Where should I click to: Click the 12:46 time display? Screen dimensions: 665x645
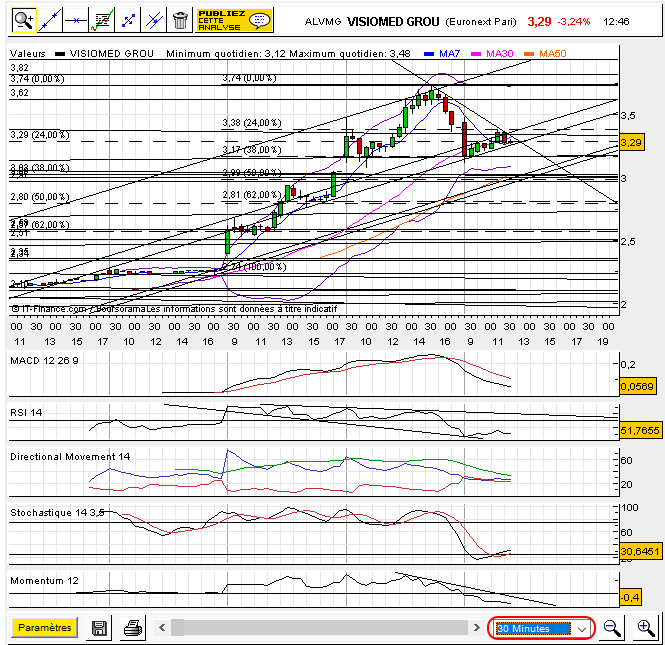click(x=616, y=22)
